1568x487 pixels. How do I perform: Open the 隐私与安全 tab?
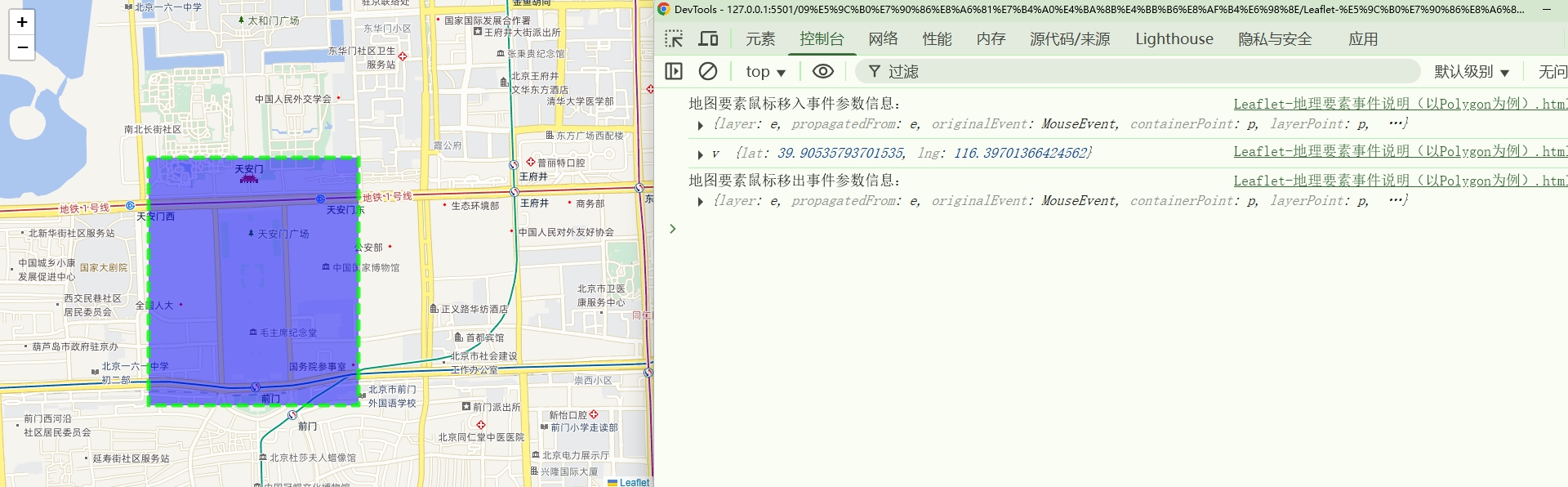(1276, 38)
